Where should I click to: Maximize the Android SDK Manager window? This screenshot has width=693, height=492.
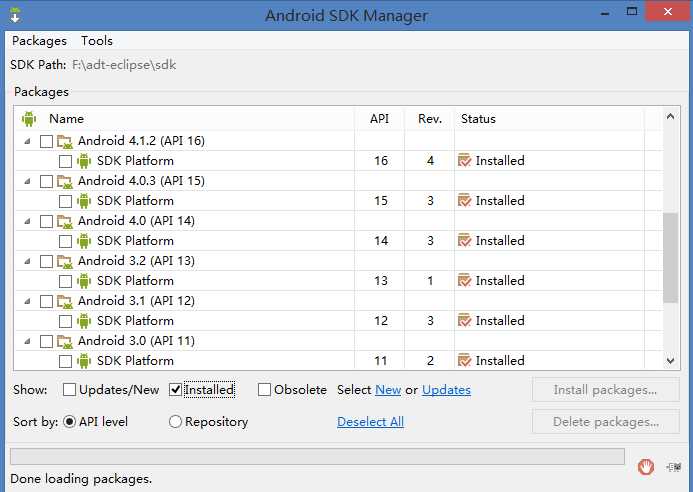(632, 12)
